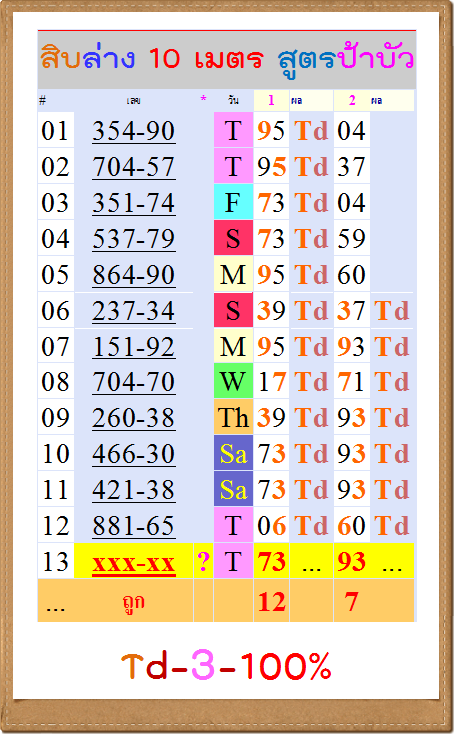Click the underlined number 354-90

coord(133,131)
